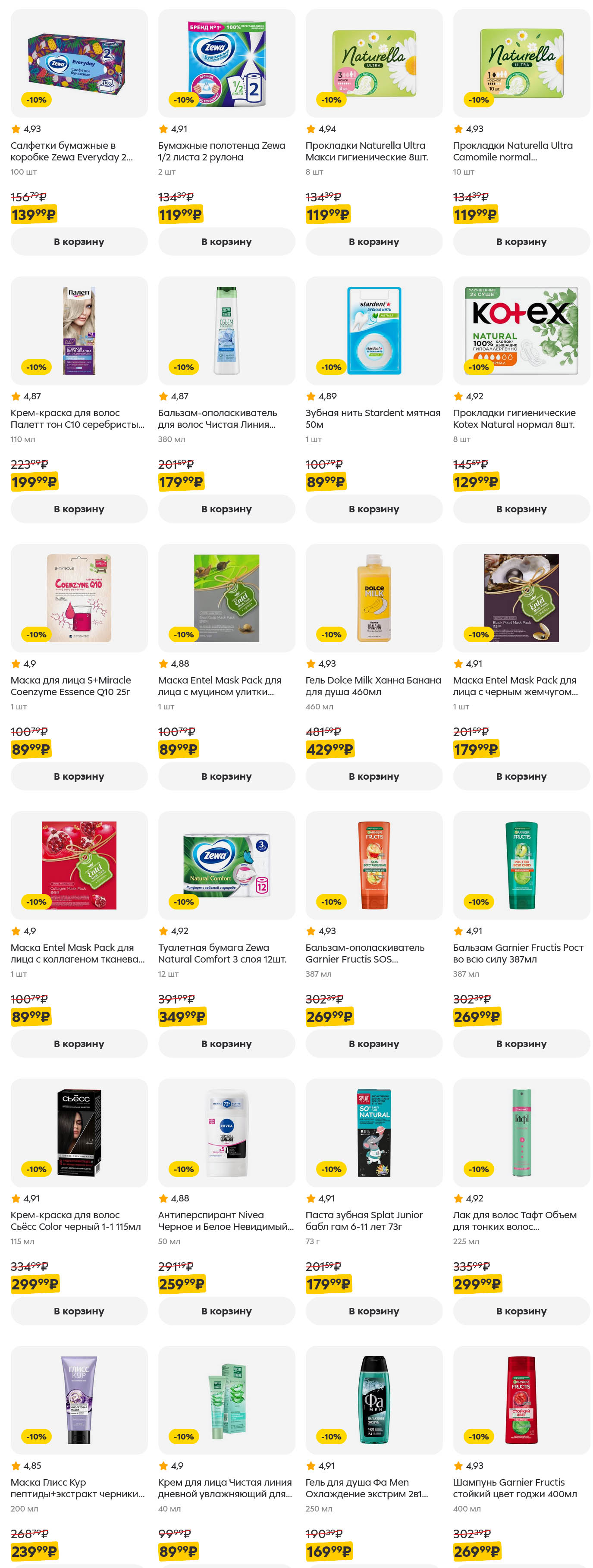The width and height of the screenshot is (593, 1568).
Task: Add Zewa Everyday tissues box to cart
Action: [x=78, y=241]
